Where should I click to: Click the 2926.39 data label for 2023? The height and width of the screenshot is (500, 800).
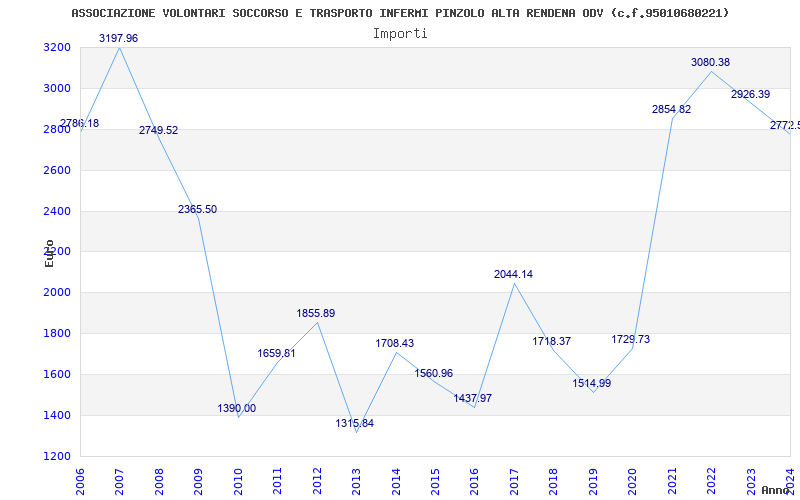tap(751, 94)
